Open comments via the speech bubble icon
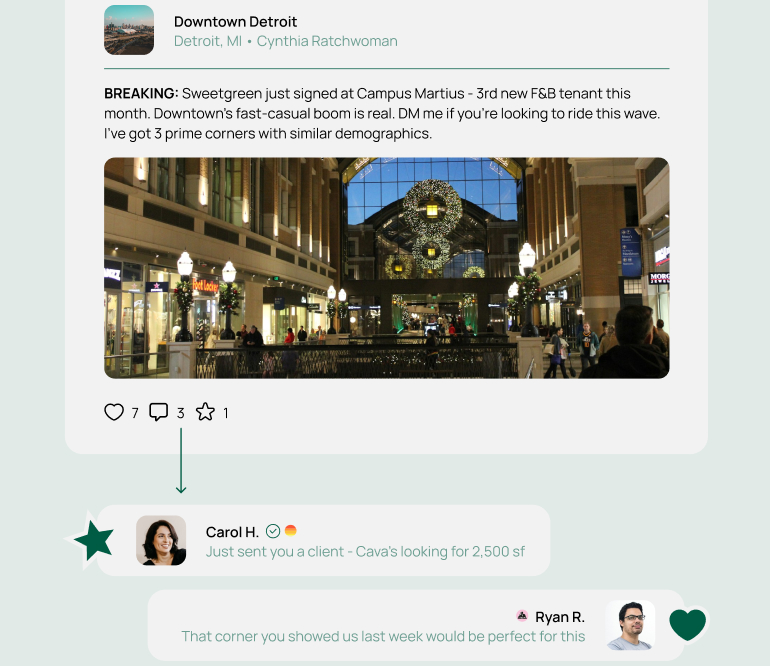Image resolution: width=770 pixels, height=666 pixels. (x=159, y=412)
